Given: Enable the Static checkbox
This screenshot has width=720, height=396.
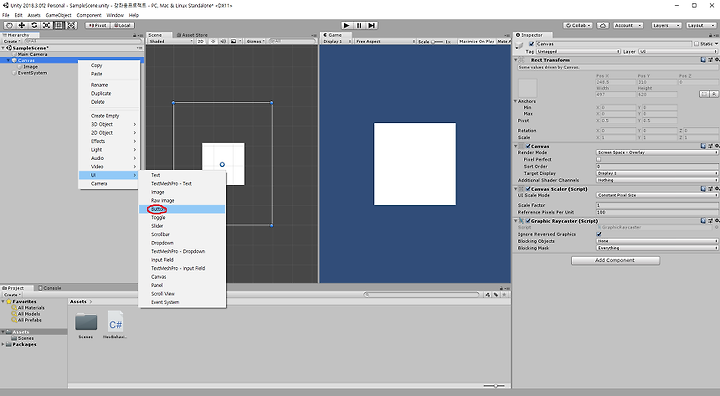Looking at the screenshot, I should click(x=697, y=44).
